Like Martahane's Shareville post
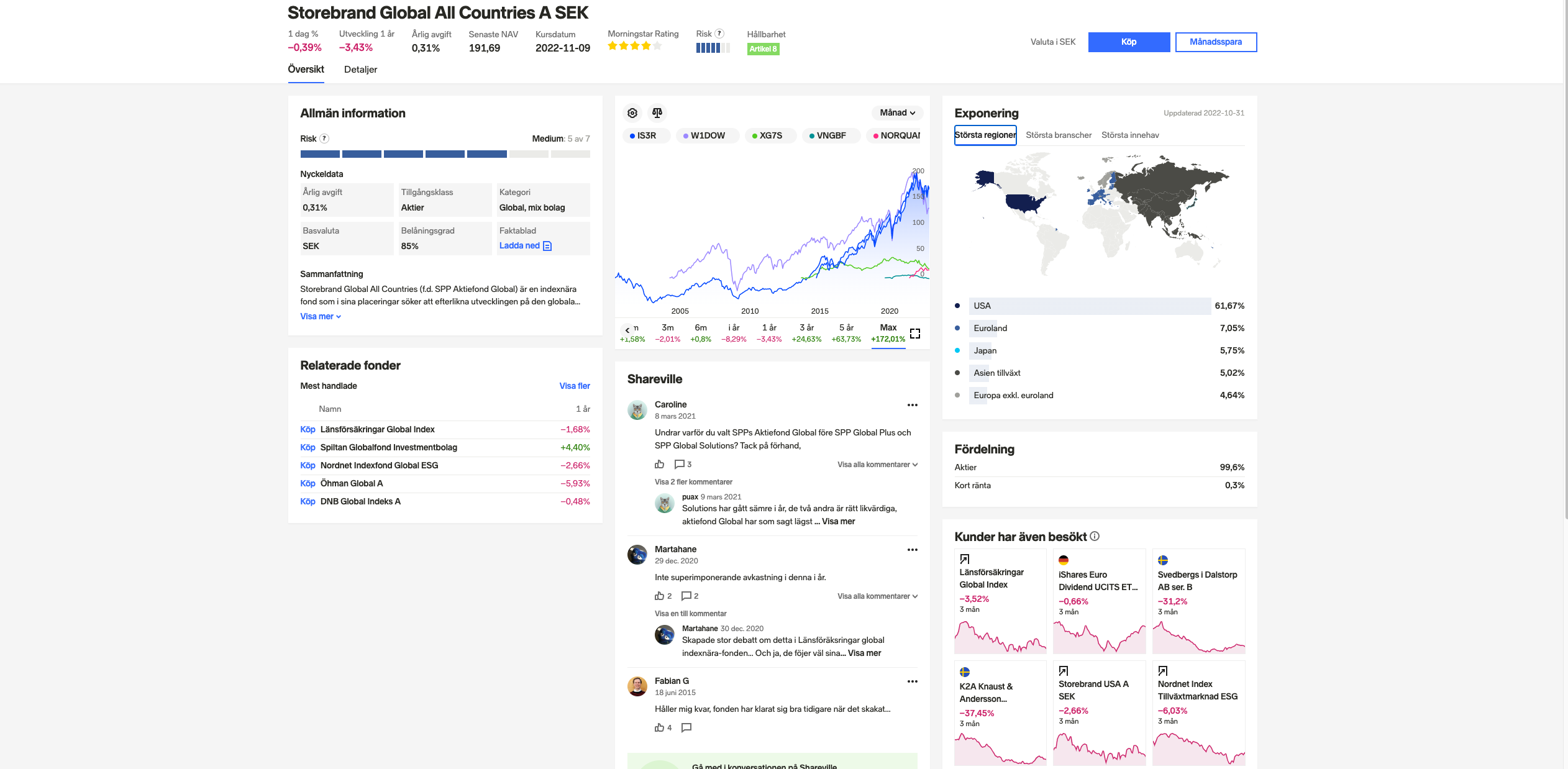This screenshot has height=769, width=1568. click(663, 596)
